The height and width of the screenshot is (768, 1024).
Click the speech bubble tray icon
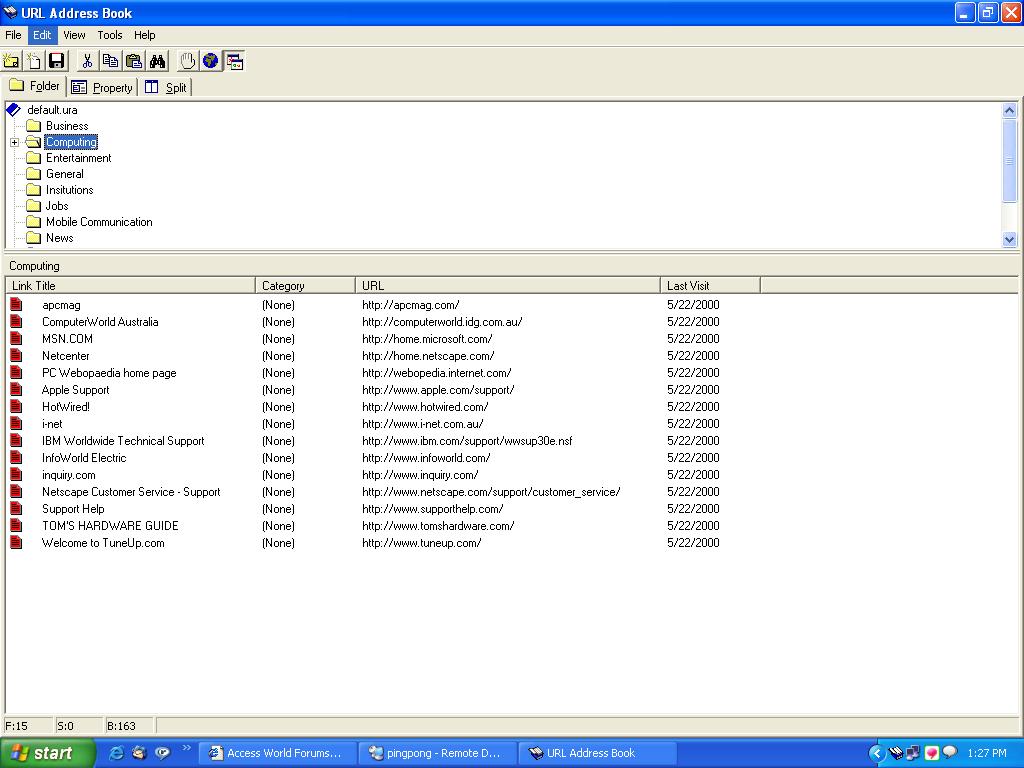950,752
